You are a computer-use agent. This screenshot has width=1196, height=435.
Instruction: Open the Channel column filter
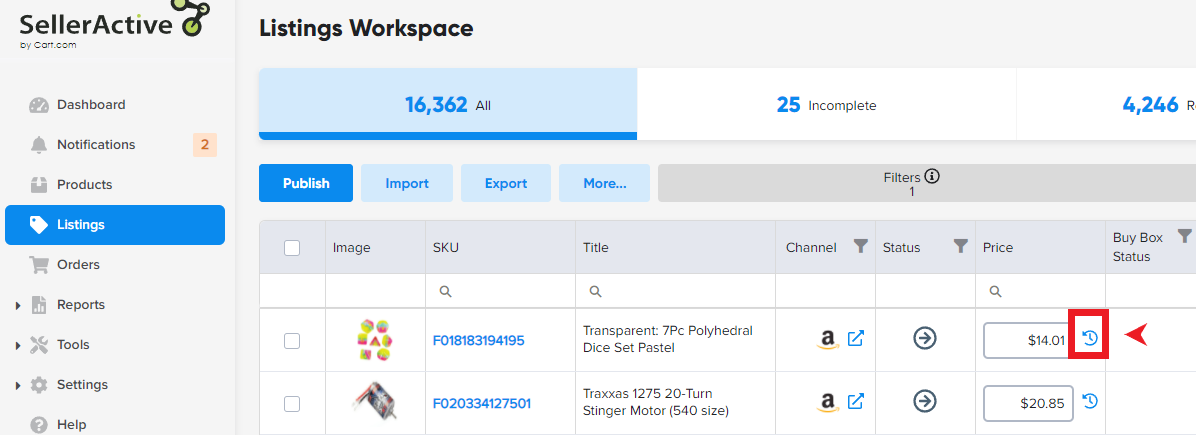(x=860, y=246)
